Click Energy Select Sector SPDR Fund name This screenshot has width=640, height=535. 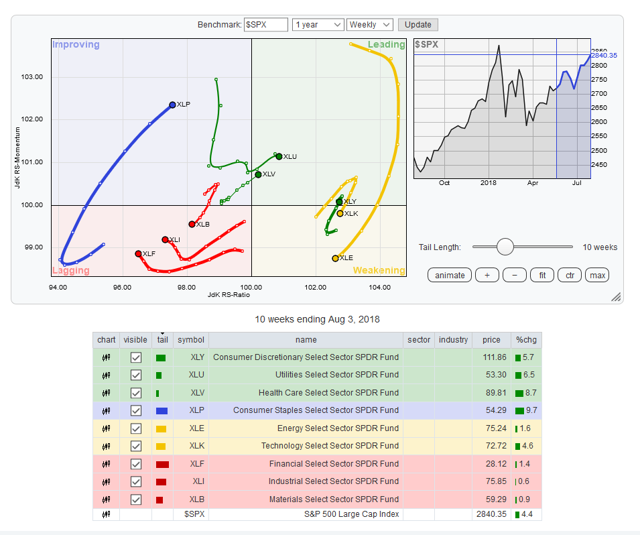click(338, 428)
